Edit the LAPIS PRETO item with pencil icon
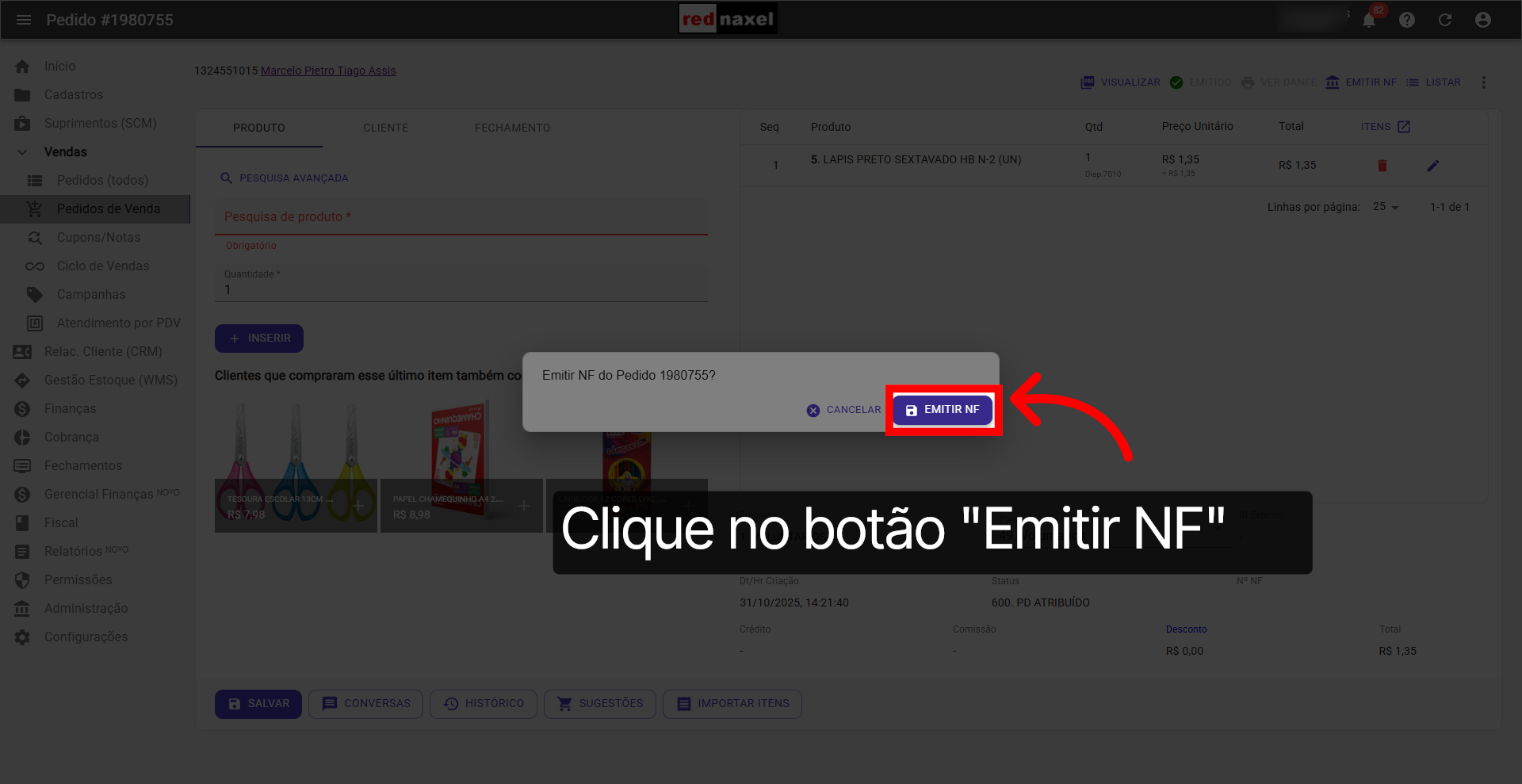 (x=1433, y=166)
